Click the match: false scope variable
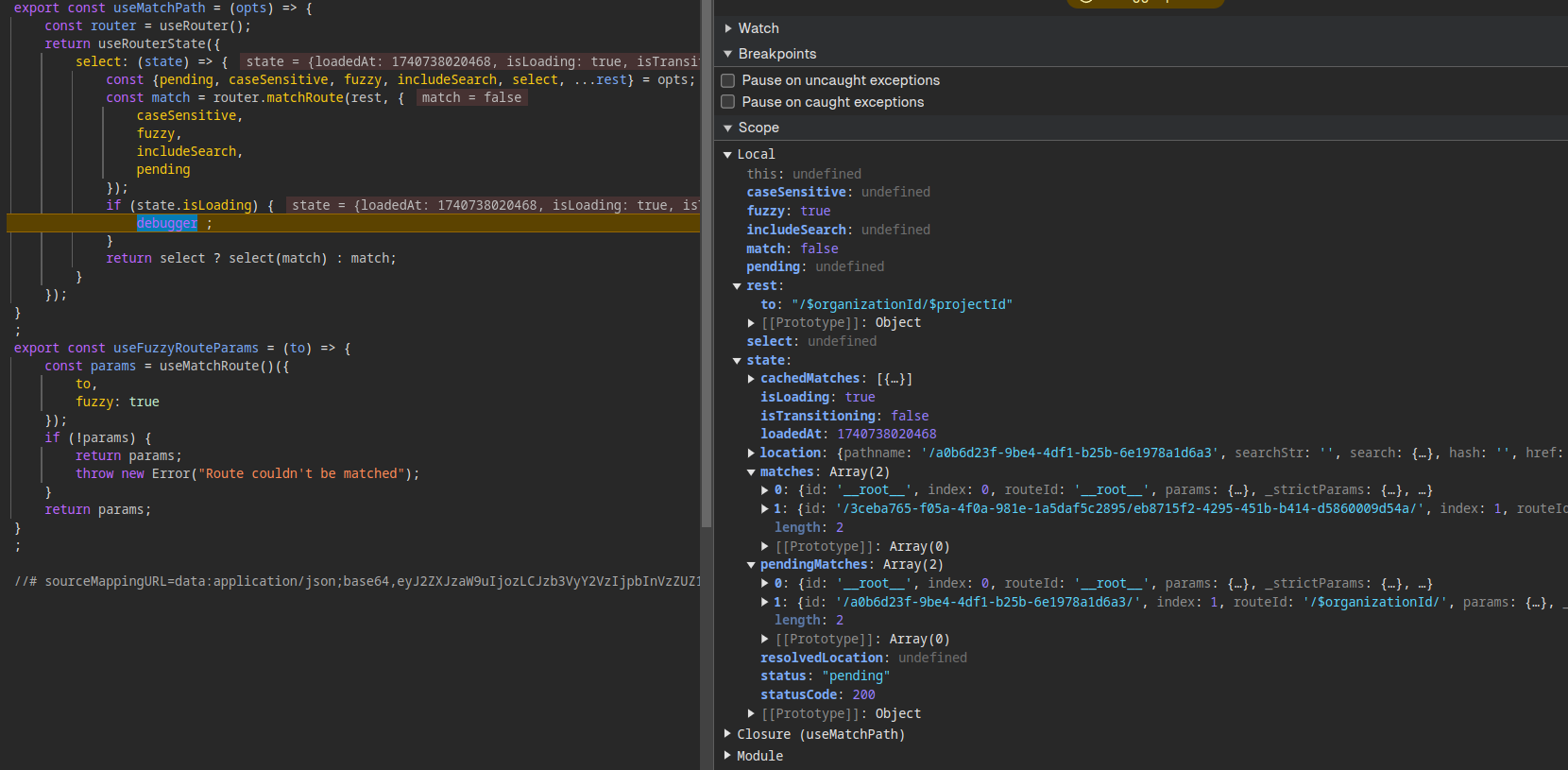1568x770 pixels. [793, 249]
